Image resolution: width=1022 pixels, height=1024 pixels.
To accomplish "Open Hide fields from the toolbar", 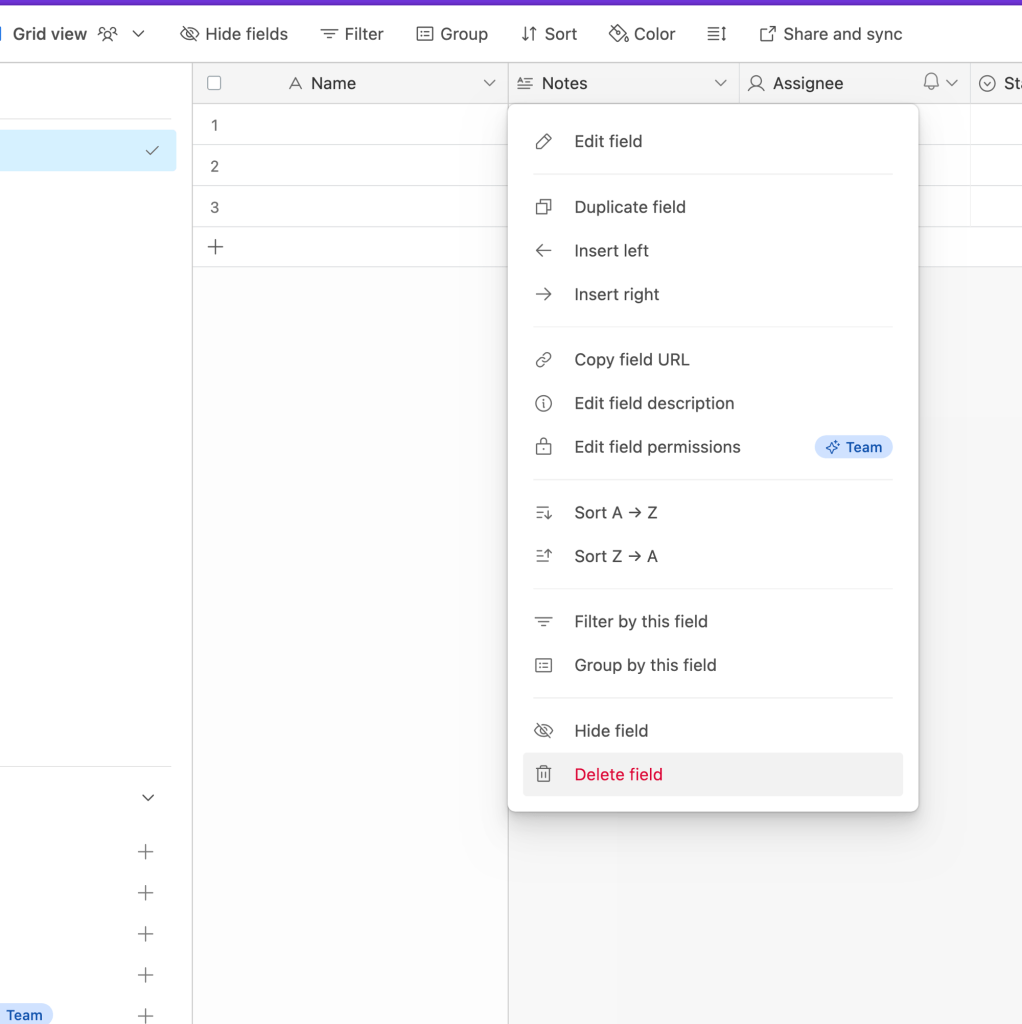I will point(234,33).
